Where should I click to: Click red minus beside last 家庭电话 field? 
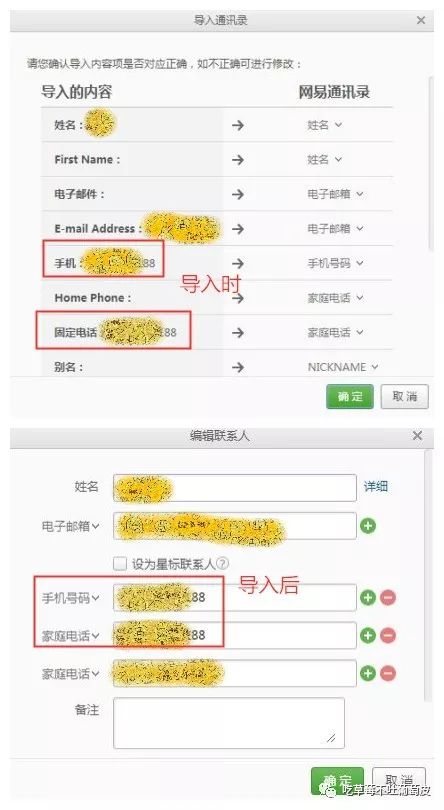coord(388,673)
